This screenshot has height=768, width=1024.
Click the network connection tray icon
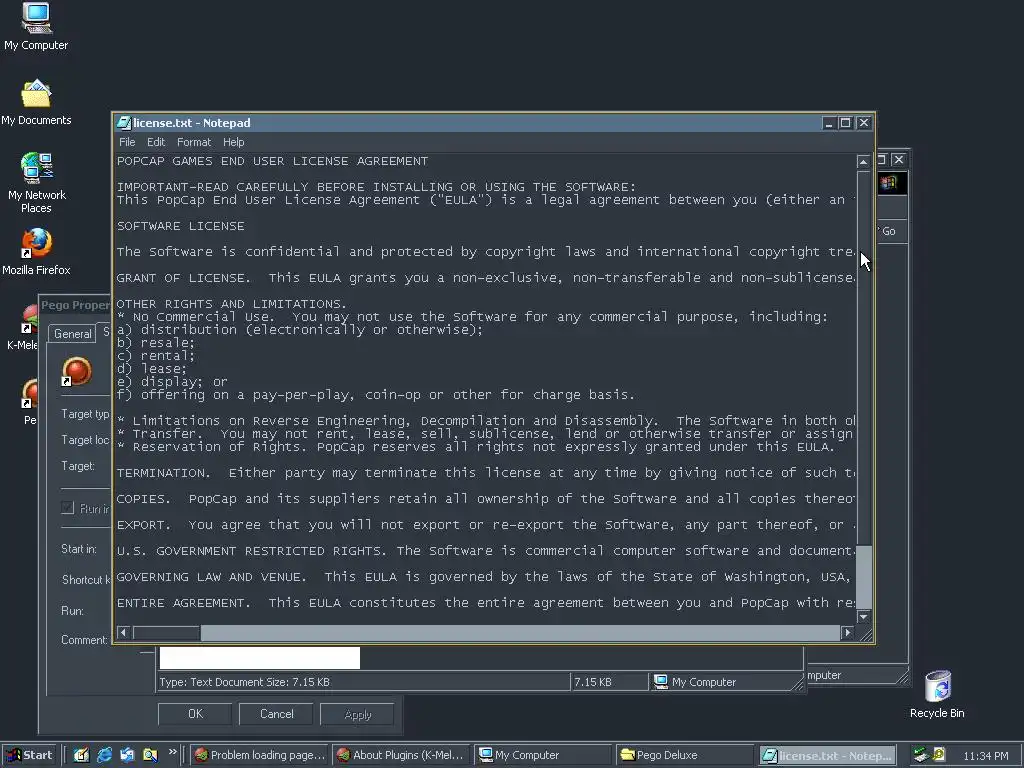click(x=920, y=755)
